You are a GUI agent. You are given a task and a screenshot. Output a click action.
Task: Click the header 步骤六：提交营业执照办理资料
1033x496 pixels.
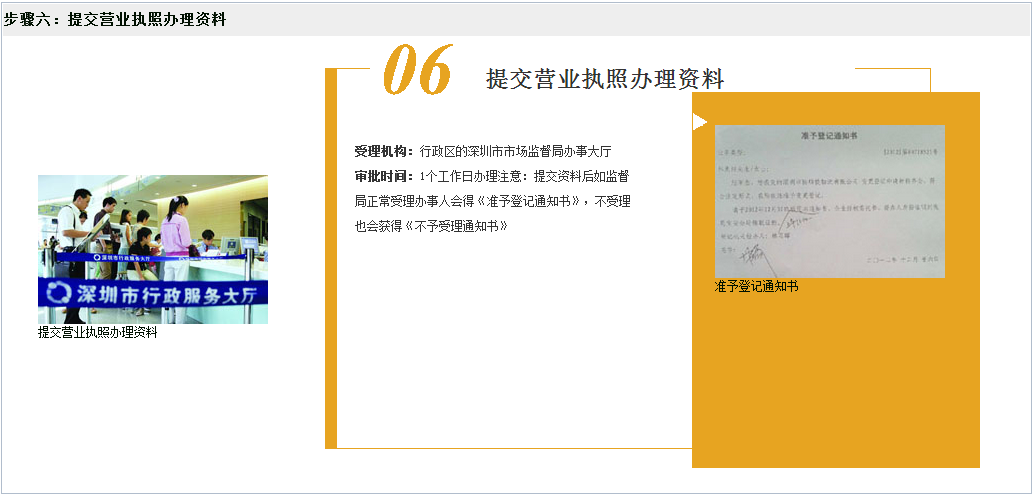pyautogui.click(x=115, y=20)
